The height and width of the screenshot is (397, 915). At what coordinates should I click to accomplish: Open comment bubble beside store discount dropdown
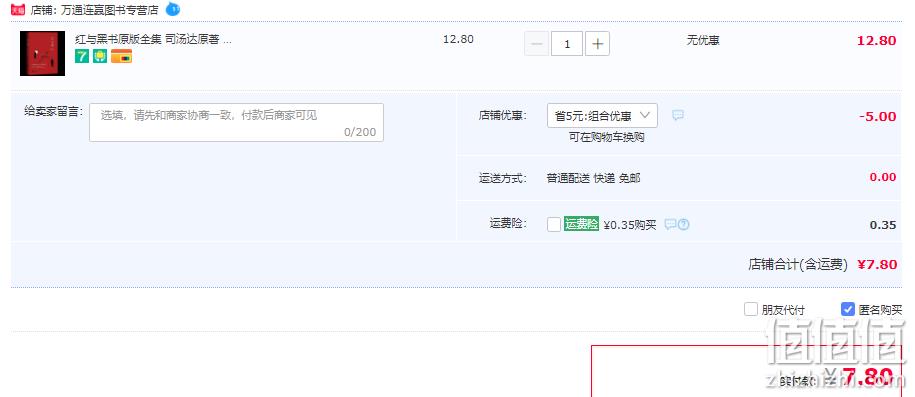[677, 115]
